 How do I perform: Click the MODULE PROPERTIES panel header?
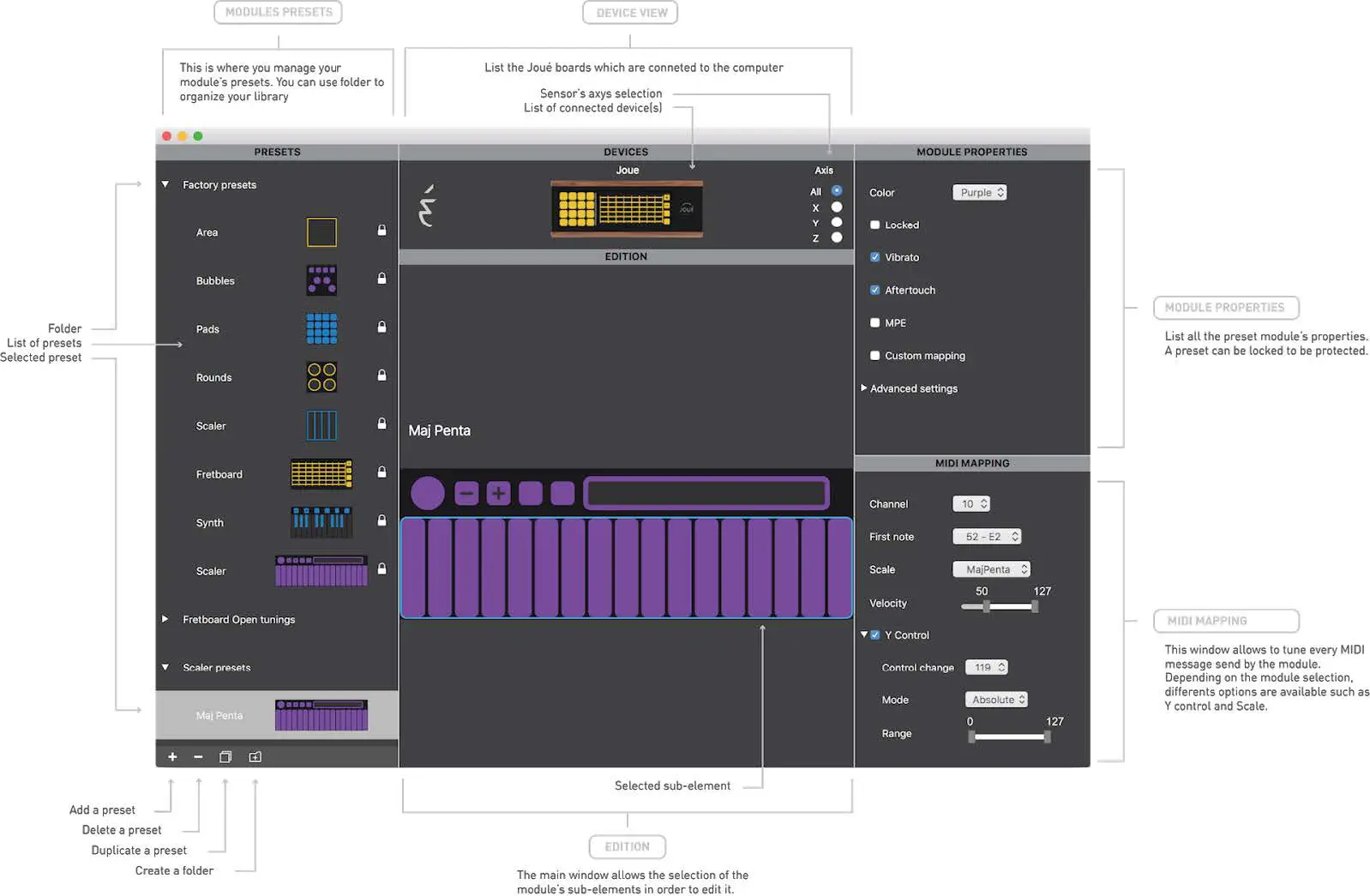[972, 152]
